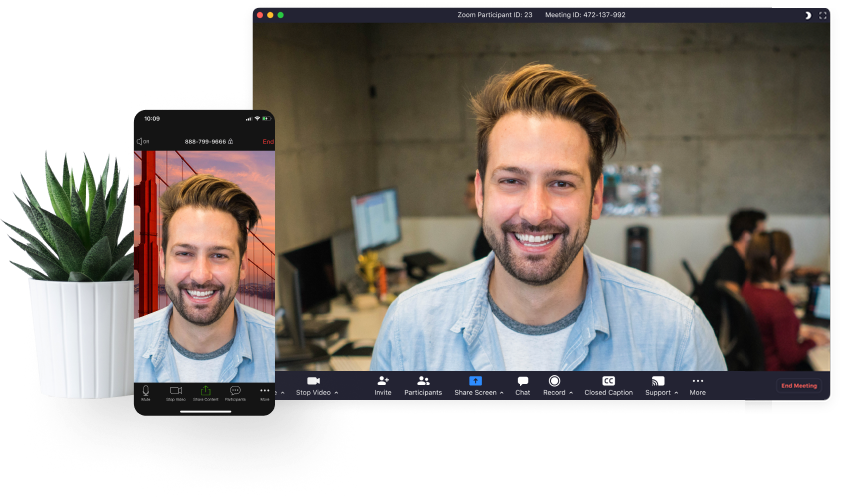The width and height of the screenshot is (847, 499).
Task: Tap lock icon next to phone meeting number
Action: tap(231, 141)
